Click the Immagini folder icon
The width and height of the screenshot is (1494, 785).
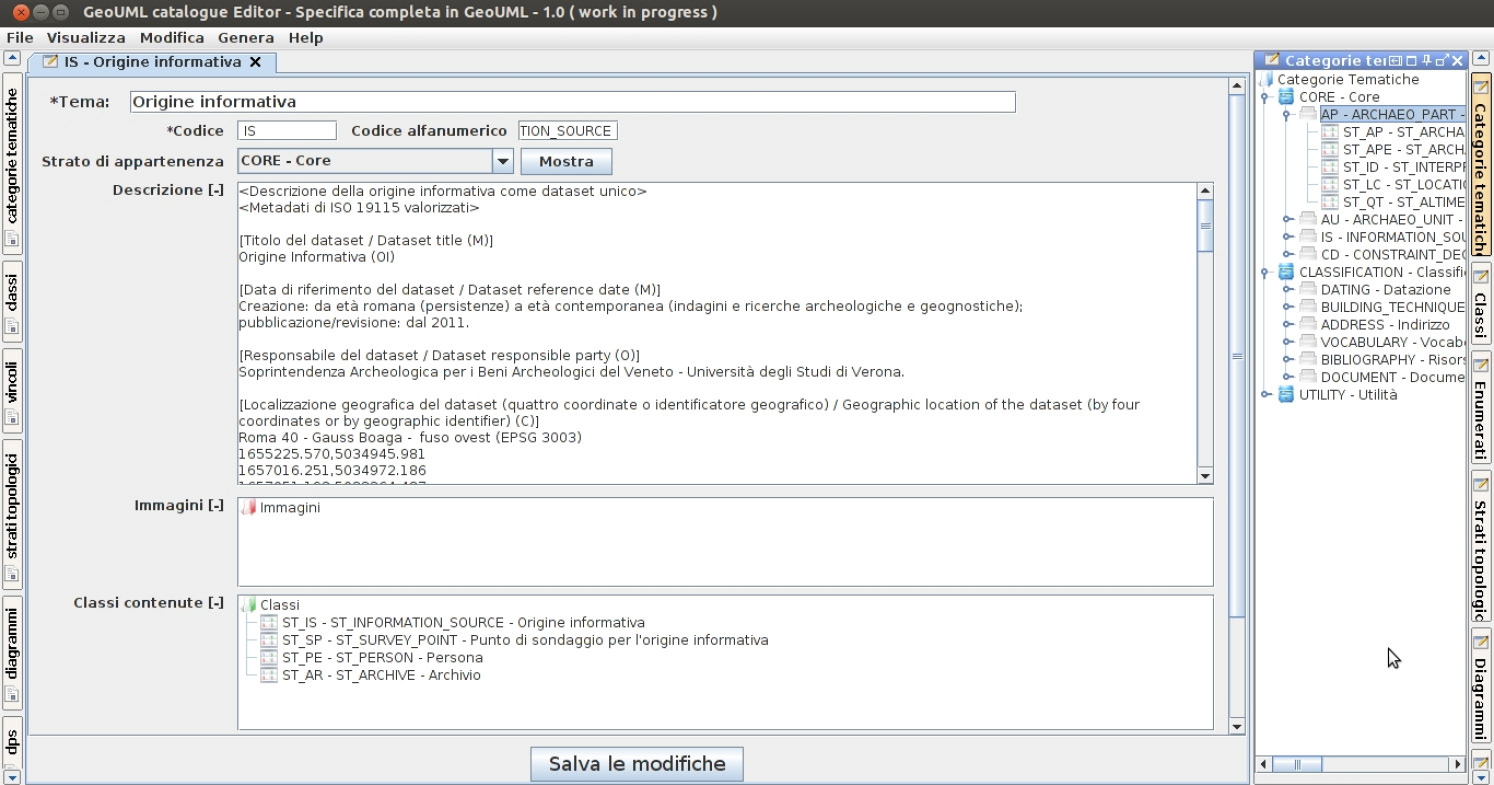(249, 508)
